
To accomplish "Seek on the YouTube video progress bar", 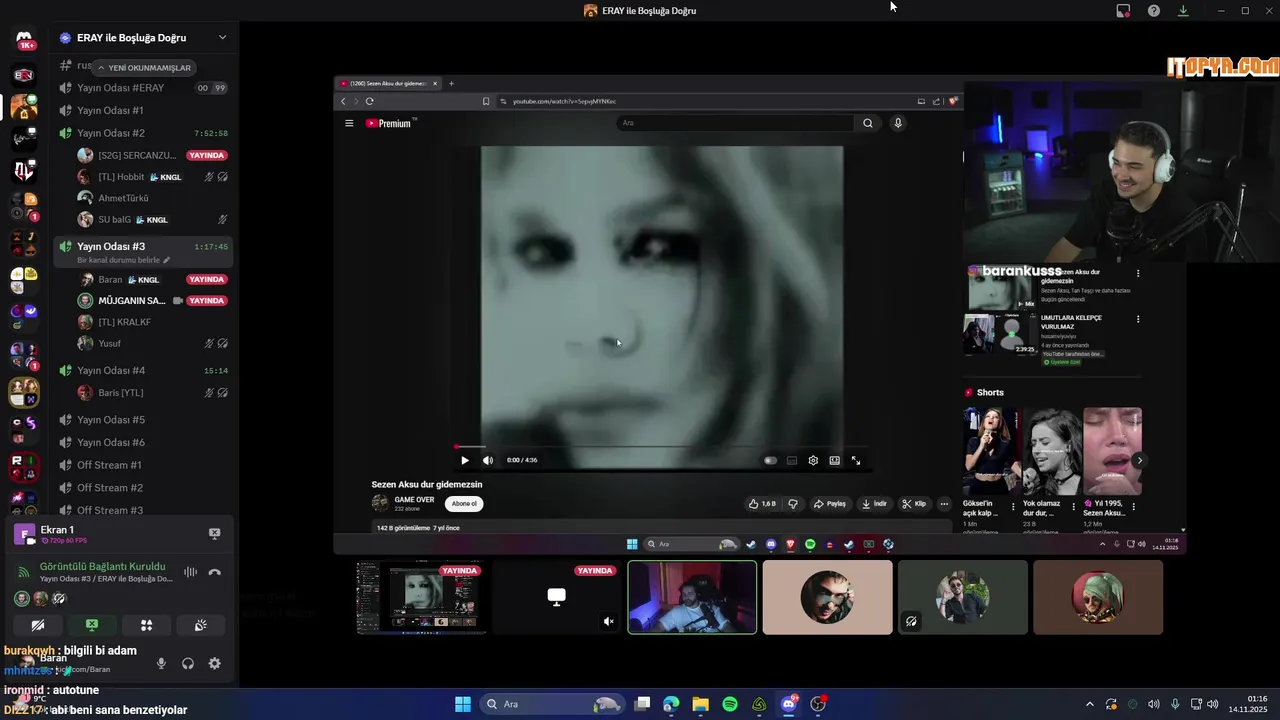I will click(x=660, y=447).
